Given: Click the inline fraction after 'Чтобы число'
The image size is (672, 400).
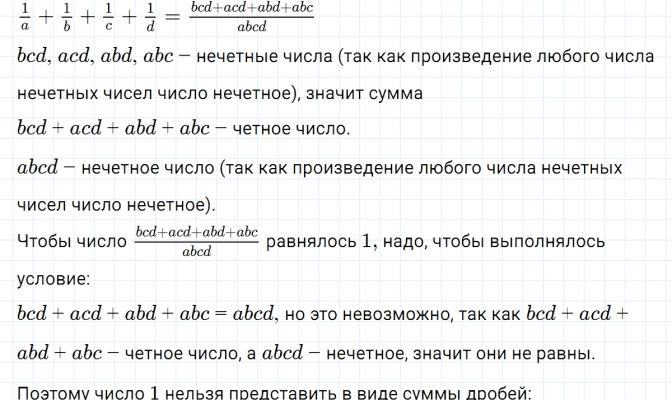Looking at the screenshot, I should (x=196, y=242).
